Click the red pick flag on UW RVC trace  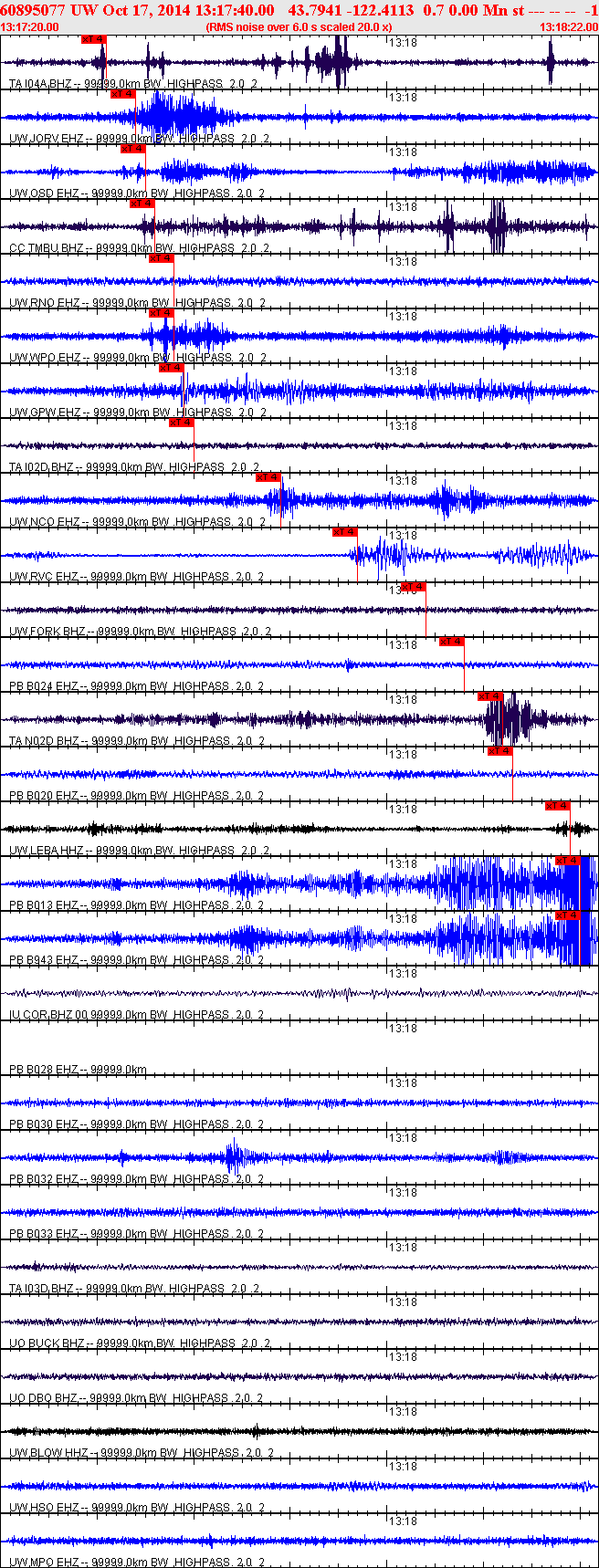pos(344,532)
